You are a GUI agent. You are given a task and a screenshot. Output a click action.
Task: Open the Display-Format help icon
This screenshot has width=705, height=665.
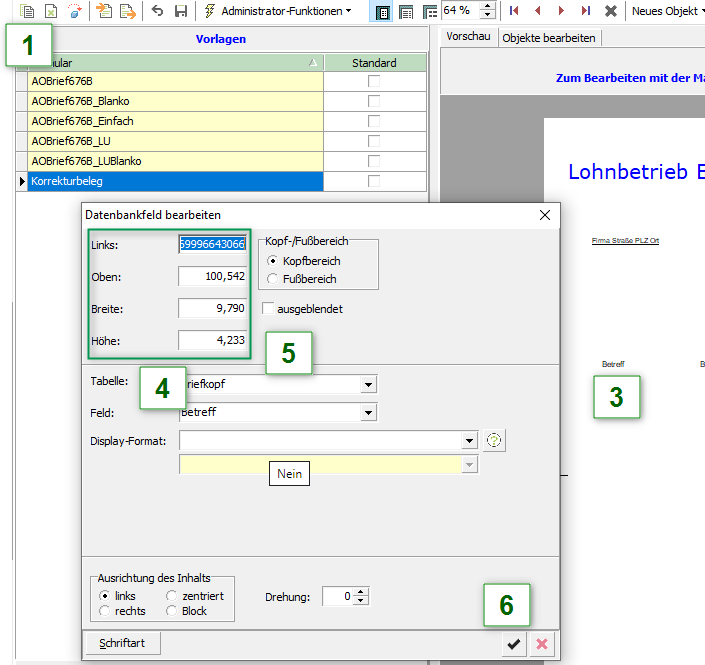pyautogui.click(x=492, y=440)
